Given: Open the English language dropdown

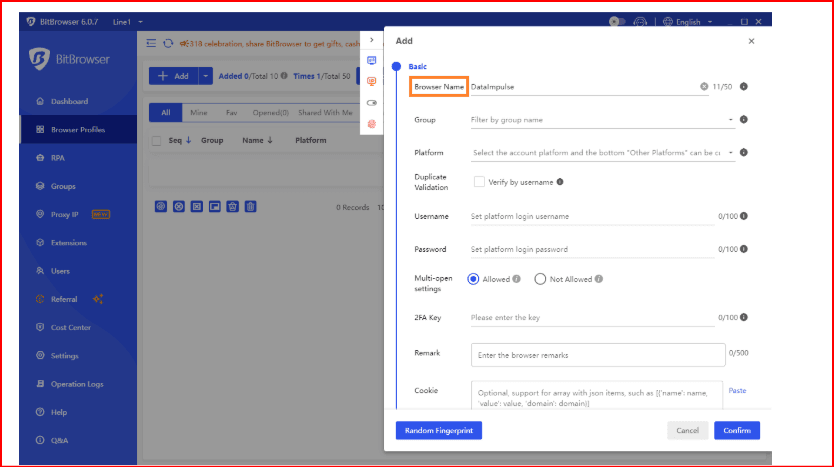Looking at the screenshot, I should tap(694, 21).
